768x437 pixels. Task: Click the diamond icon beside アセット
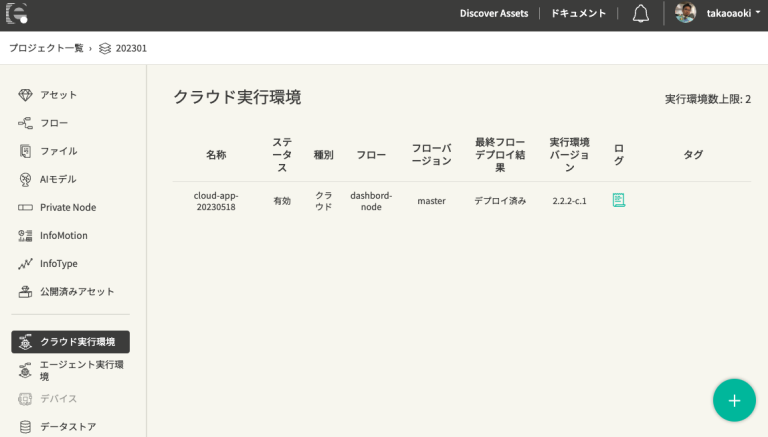pos(26,95)
